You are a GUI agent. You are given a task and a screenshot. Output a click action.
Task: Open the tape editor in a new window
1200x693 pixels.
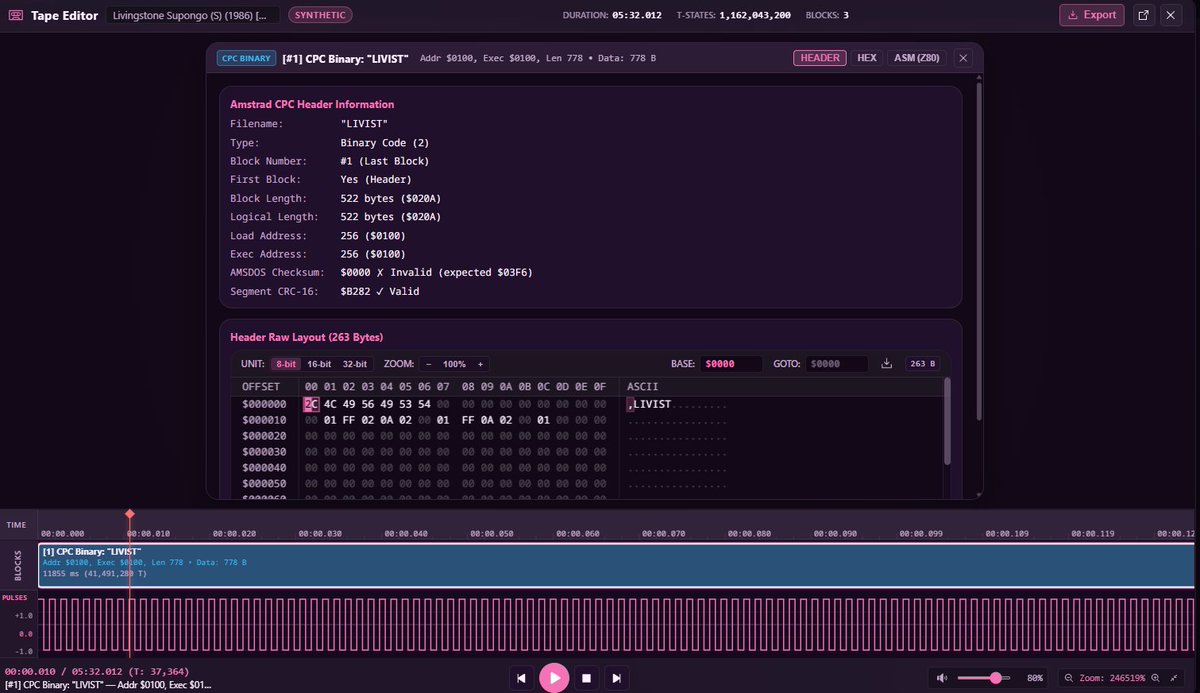coord(1143,15)
